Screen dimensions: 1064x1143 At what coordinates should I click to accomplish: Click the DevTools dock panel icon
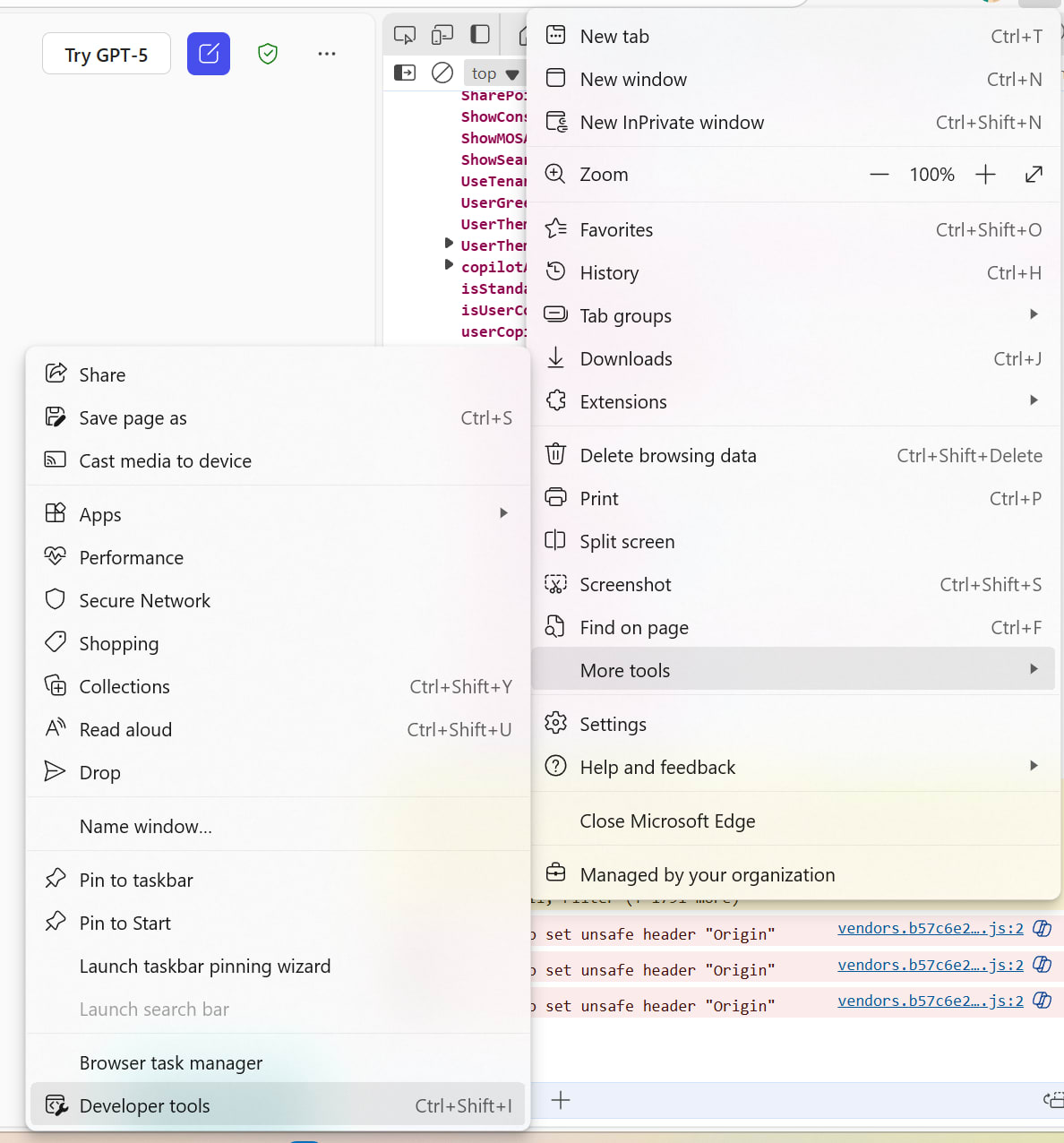pos(480,34)
